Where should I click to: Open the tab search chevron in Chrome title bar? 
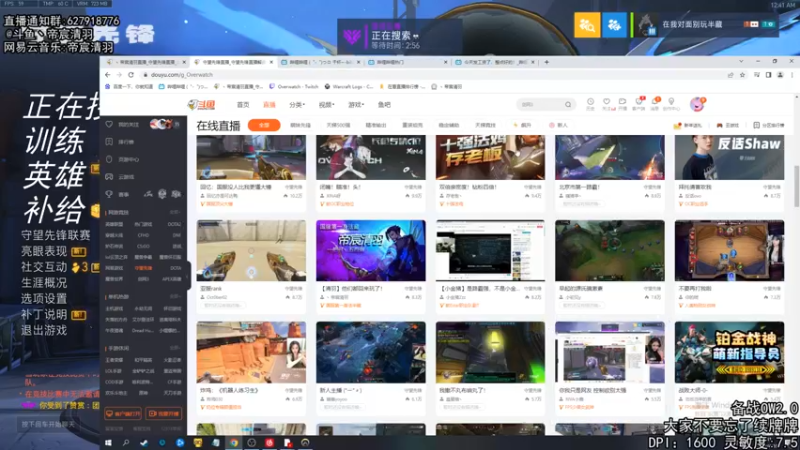coord(741,61)
